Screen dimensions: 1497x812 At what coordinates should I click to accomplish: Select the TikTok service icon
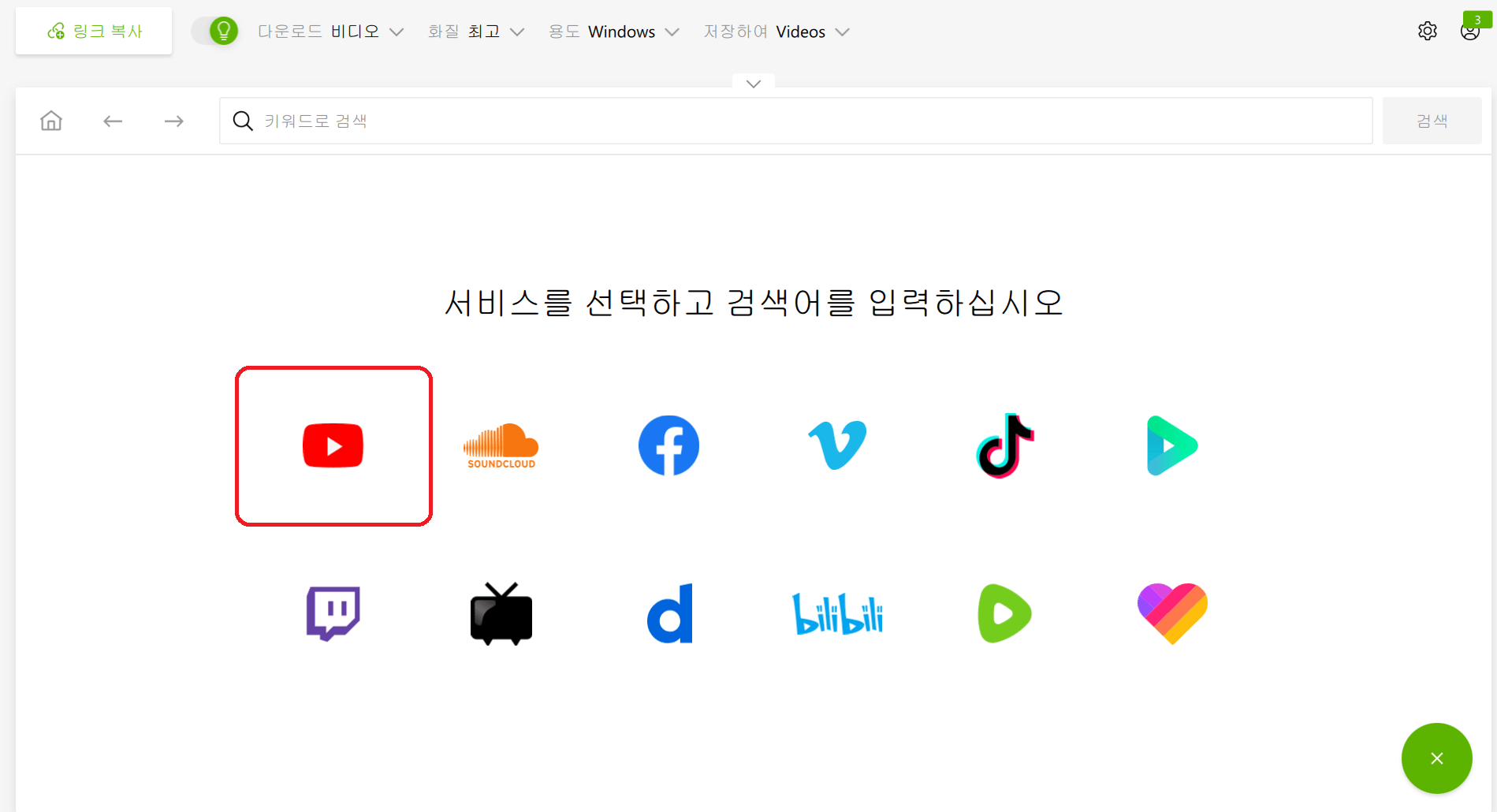1005,445
